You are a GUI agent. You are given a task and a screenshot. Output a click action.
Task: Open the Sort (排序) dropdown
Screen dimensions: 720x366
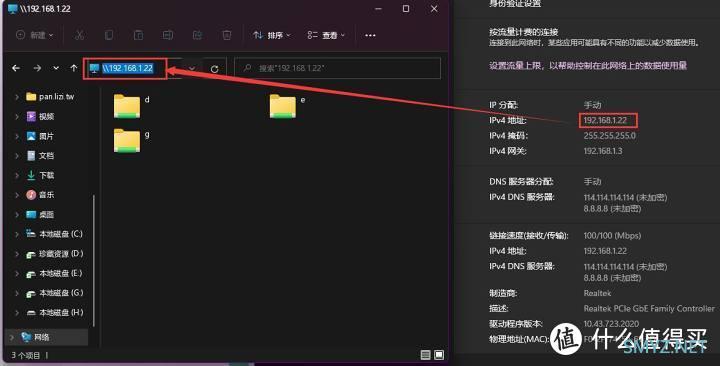(x=271, y=35)
